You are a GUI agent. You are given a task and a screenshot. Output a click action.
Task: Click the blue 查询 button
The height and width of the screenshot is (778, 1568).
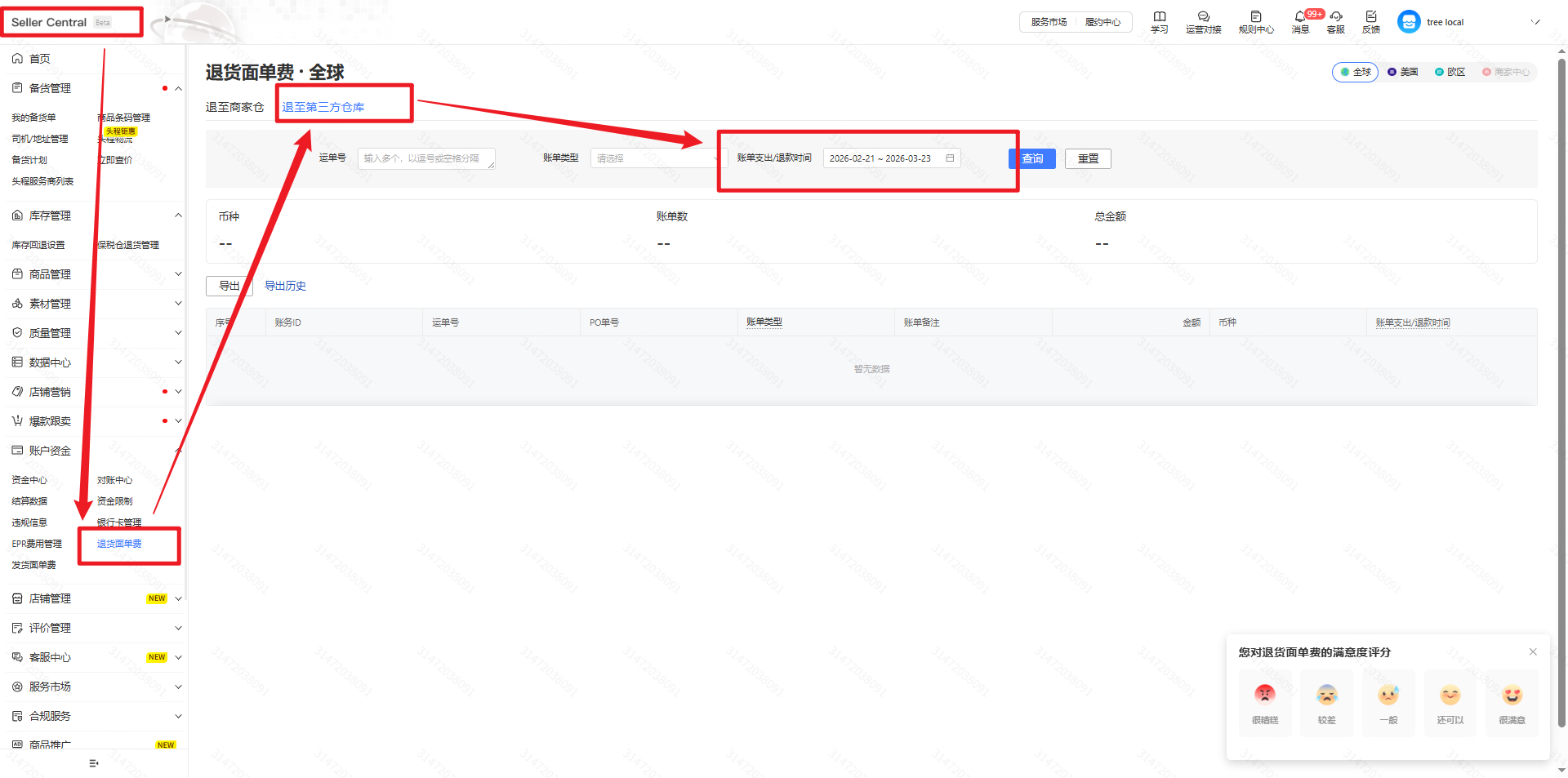click(1031, 158)
